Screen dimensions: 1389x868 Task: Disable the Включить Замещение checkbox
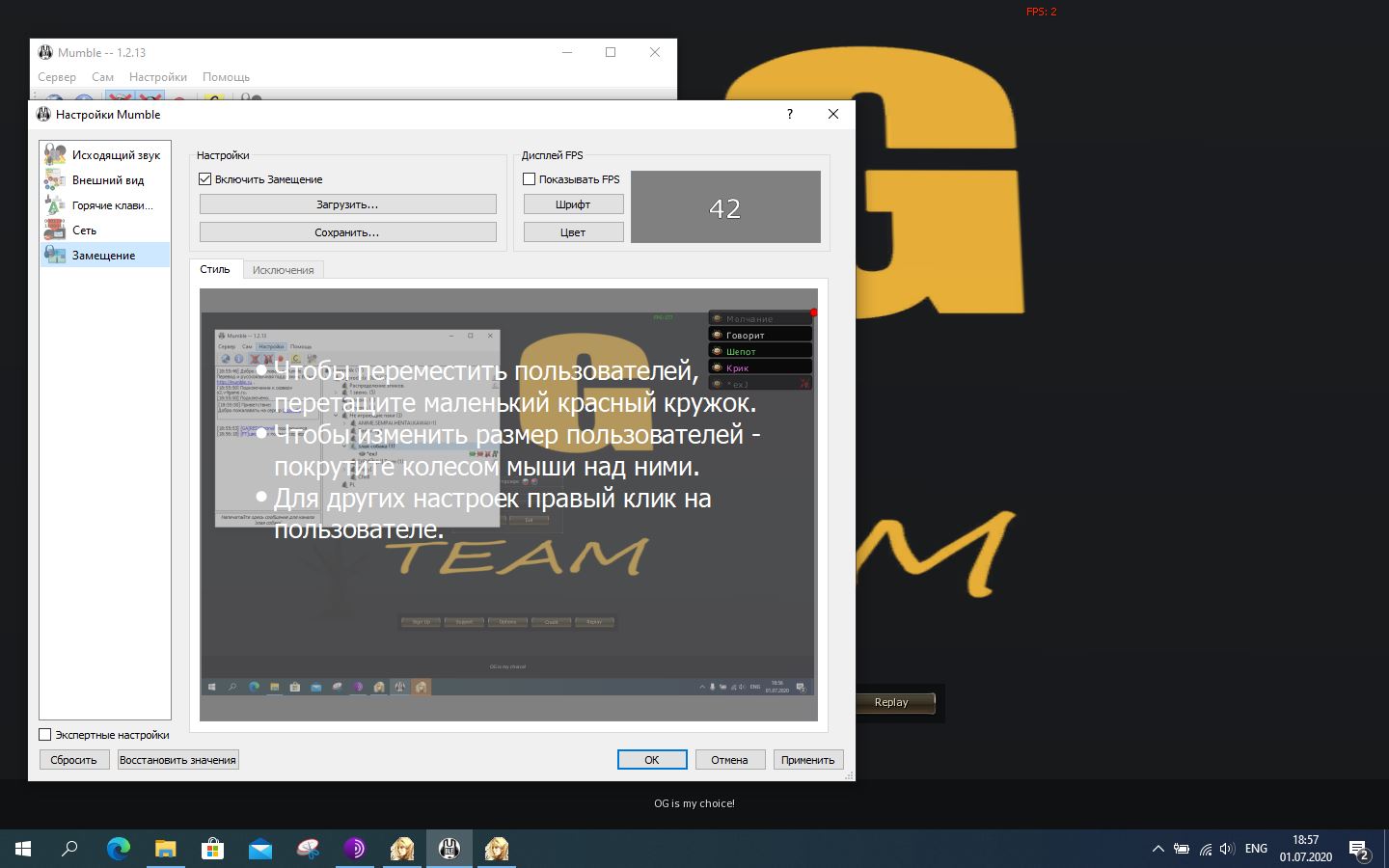[x=204, y=179]
